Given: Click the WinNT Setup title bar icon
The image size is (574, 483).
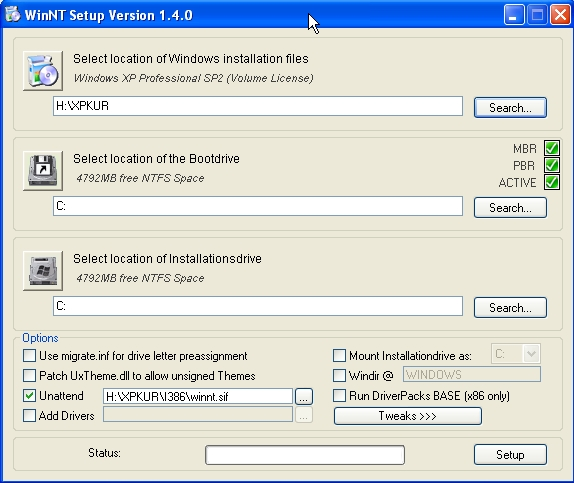Looking at the screenshot, I should coord(12,15).
